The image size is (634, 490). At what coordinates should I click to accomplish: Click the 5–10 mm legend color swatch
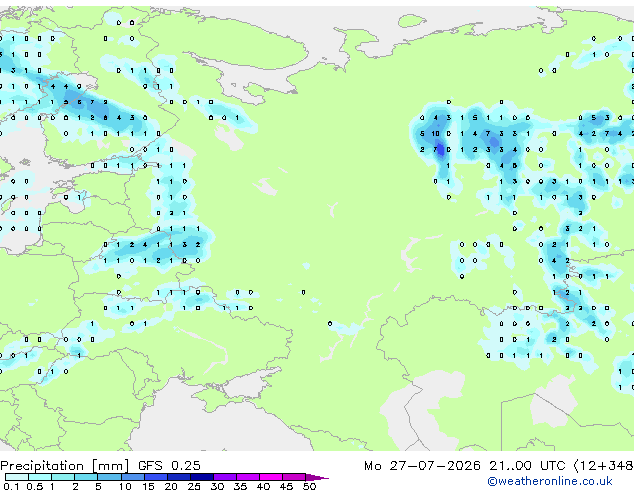tap(109, 477)
